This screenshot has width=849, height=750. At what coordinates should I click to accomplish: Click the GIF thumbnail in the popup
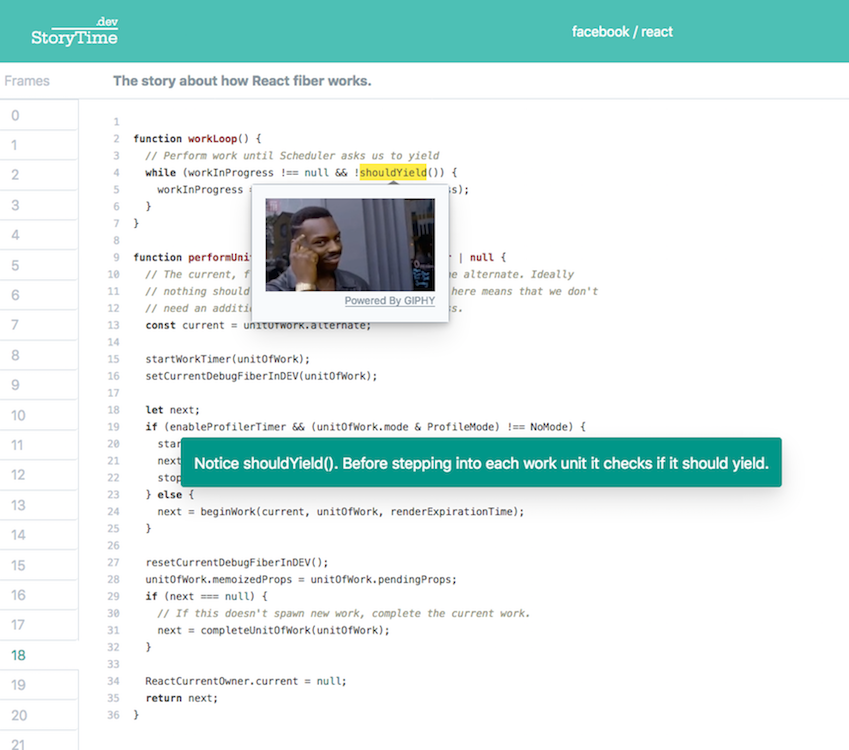pyautogui.click(x=350, y=245)
